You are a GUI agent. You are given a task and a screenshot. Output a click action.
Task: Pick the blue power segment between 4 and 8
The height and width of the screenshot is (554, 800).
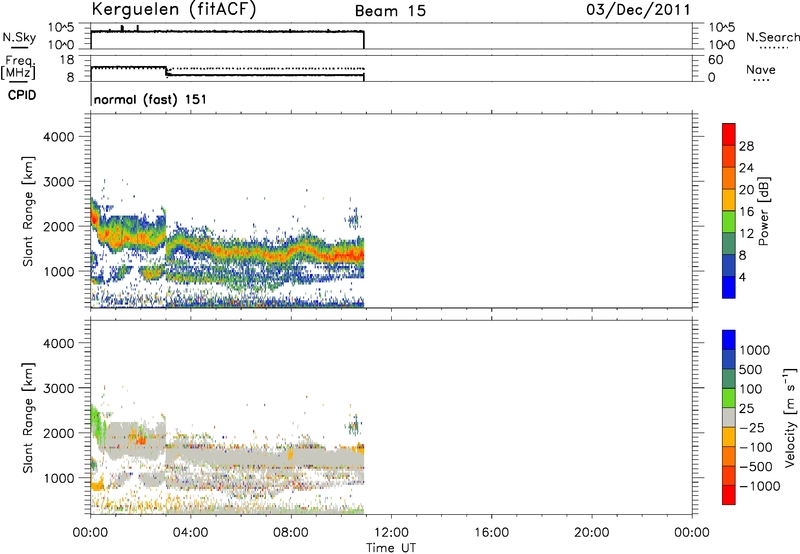(729, 265)
